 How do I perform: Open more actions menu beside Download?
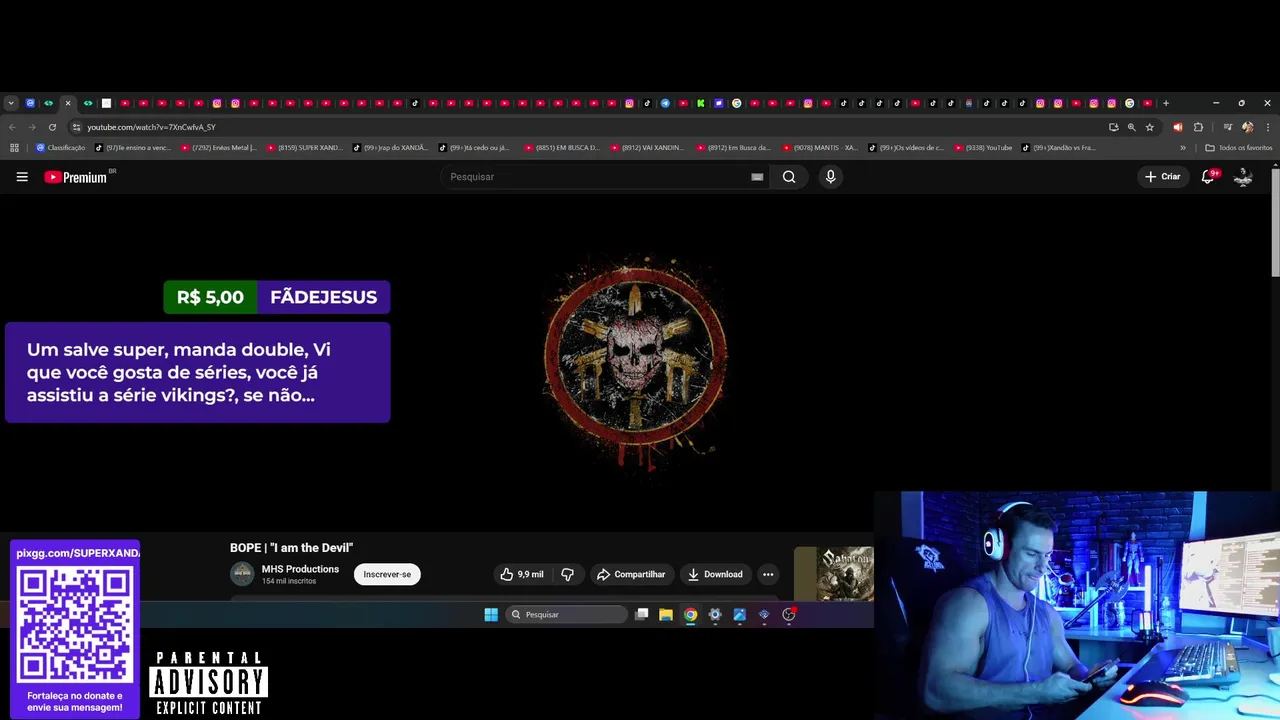coord(768,574)
